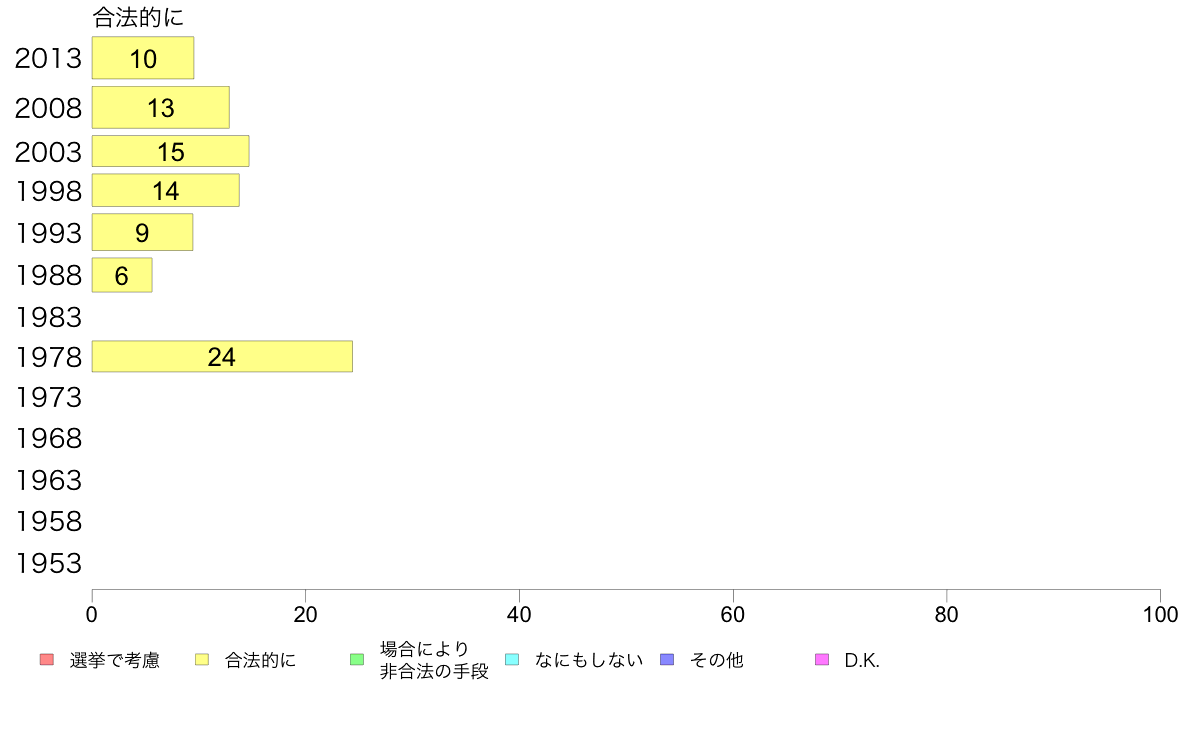Select the 2013 bar showing 10

(x=143, y=58)
